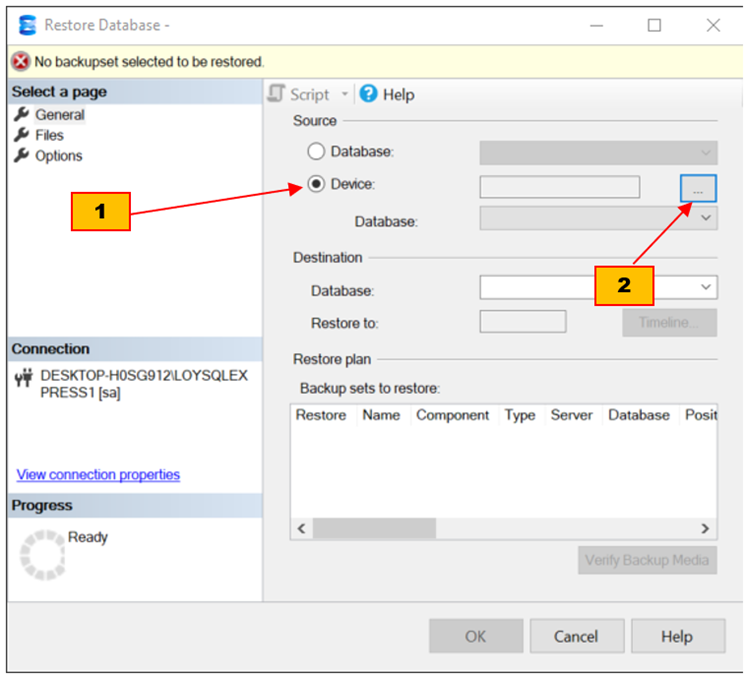Click the Component column header

(453, 415)
